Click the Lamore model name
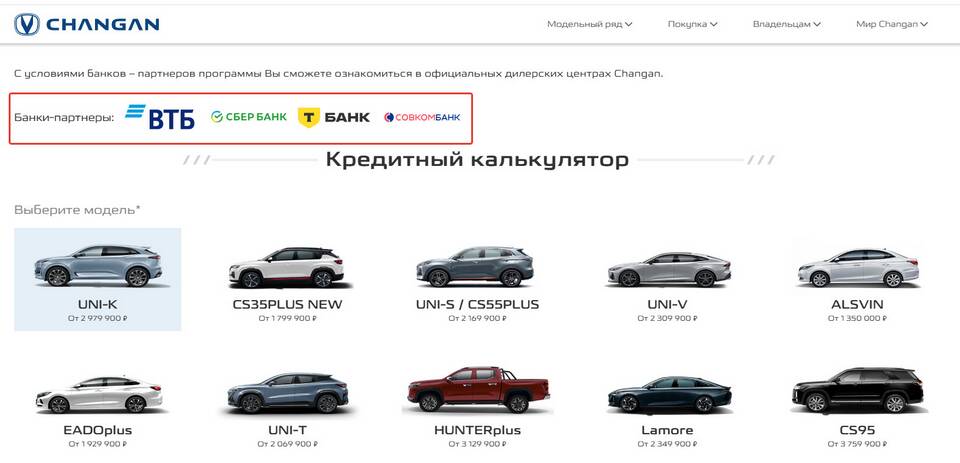 click(x=667, y=430)
